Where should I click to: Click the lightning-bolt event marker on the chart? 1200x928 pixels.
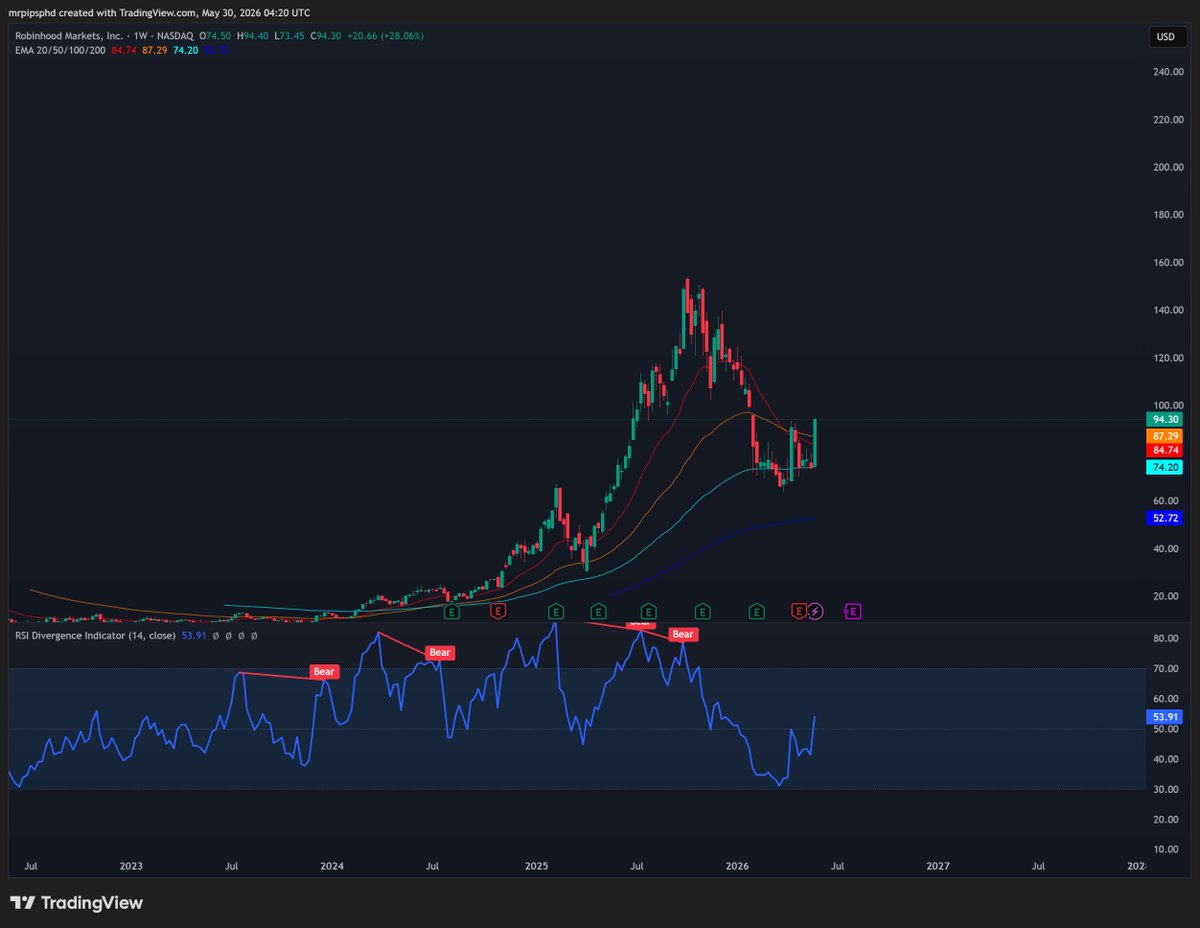point(815,610)
